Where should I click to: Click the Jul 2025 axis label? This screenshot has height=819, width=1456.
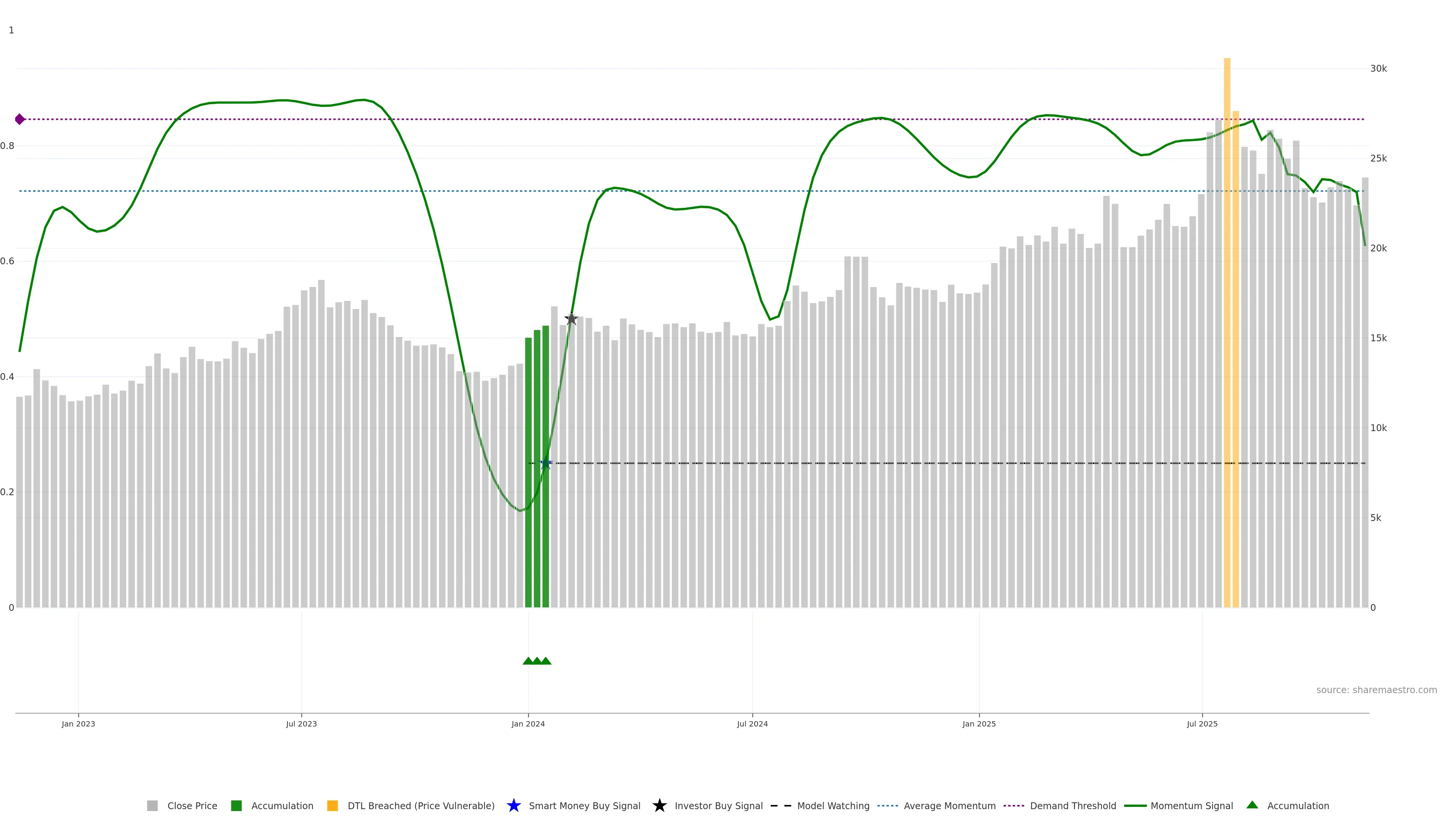pyautogui.click(x=1202, y=723)
